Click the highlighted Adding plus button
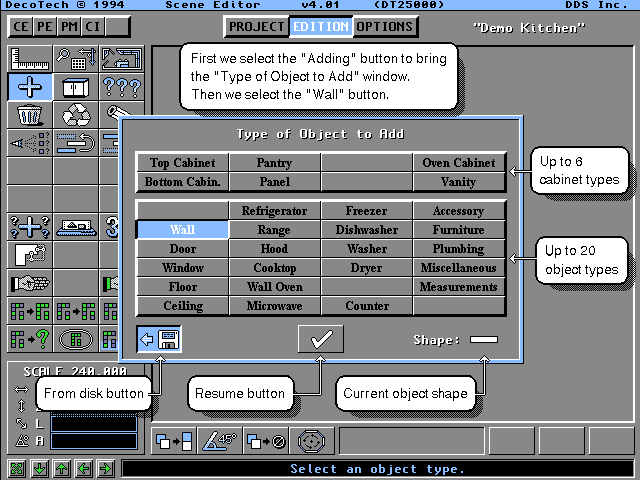640x480 pixels. pyautogui.click(x=30, y=87)
